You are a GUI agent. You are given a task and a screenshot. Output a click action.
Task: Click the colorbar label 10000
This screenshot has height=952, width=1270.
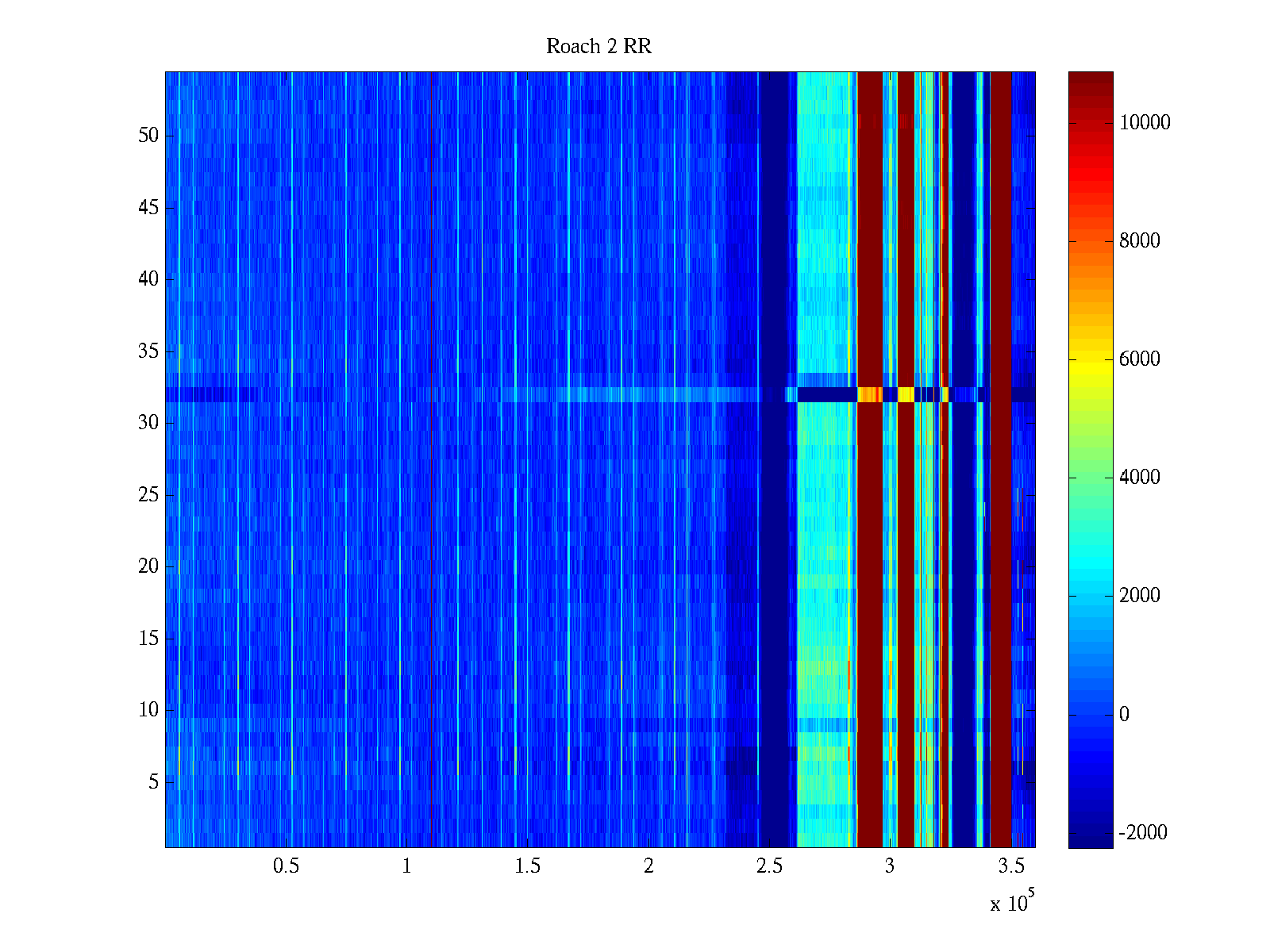[x=1144, y=122]
